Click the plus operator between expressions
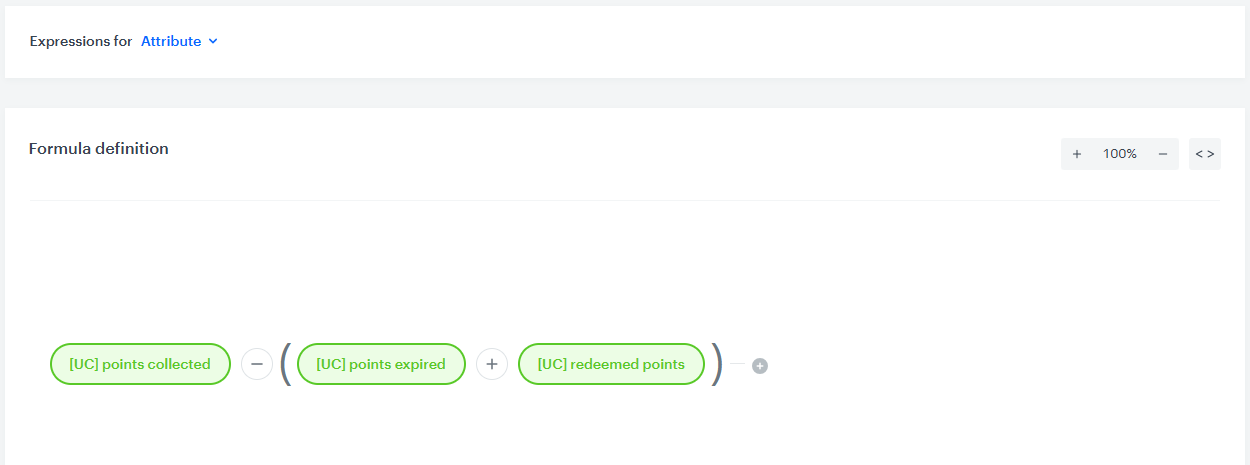The height and width of the screenshot is (465, 1250). click(492, 364)
